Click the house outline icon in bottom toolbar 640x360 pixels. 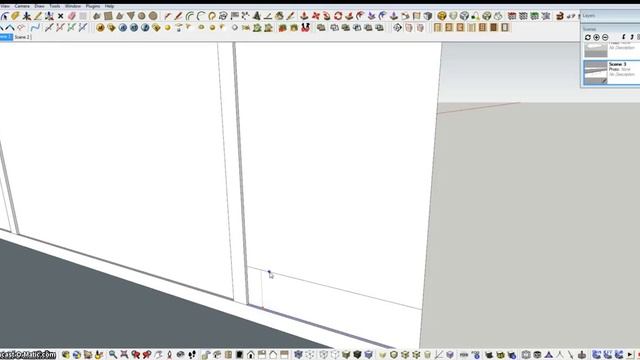pos(273,355)
